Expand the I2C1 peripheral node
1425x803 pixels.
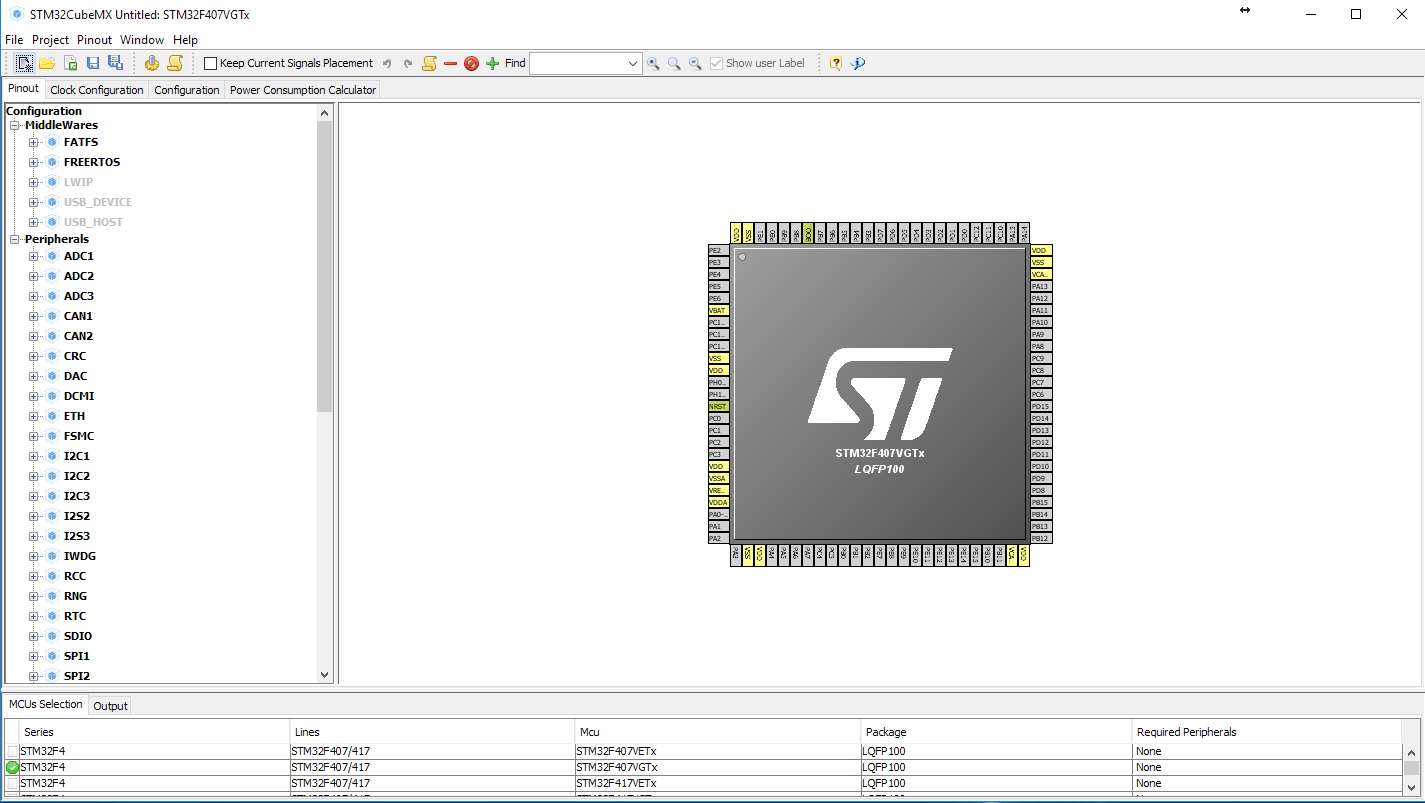coord(33,456)
